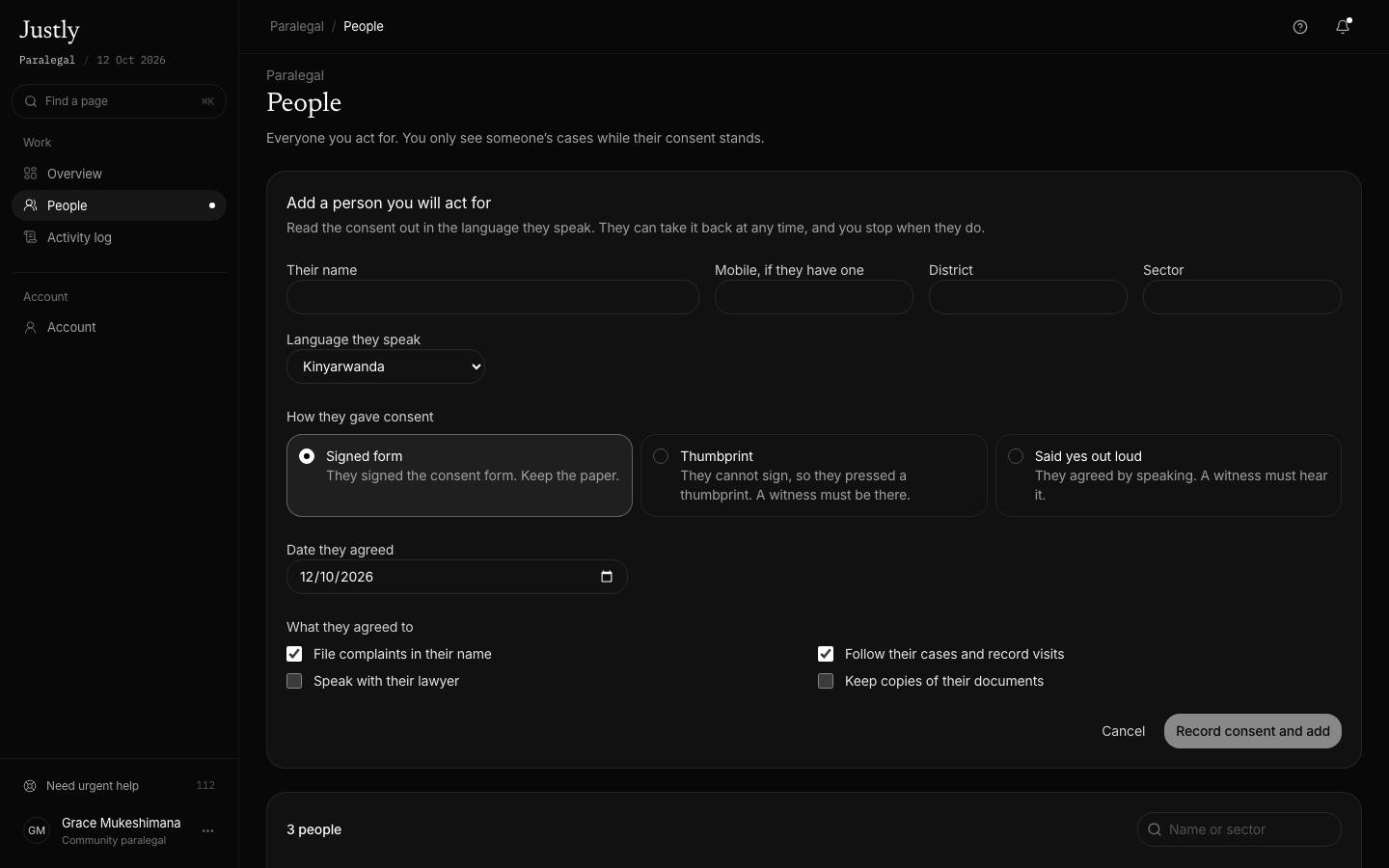This screenshot has height=868, width=1389.
Task: Click the 3 people heading
Action: [x=314, y=829]
